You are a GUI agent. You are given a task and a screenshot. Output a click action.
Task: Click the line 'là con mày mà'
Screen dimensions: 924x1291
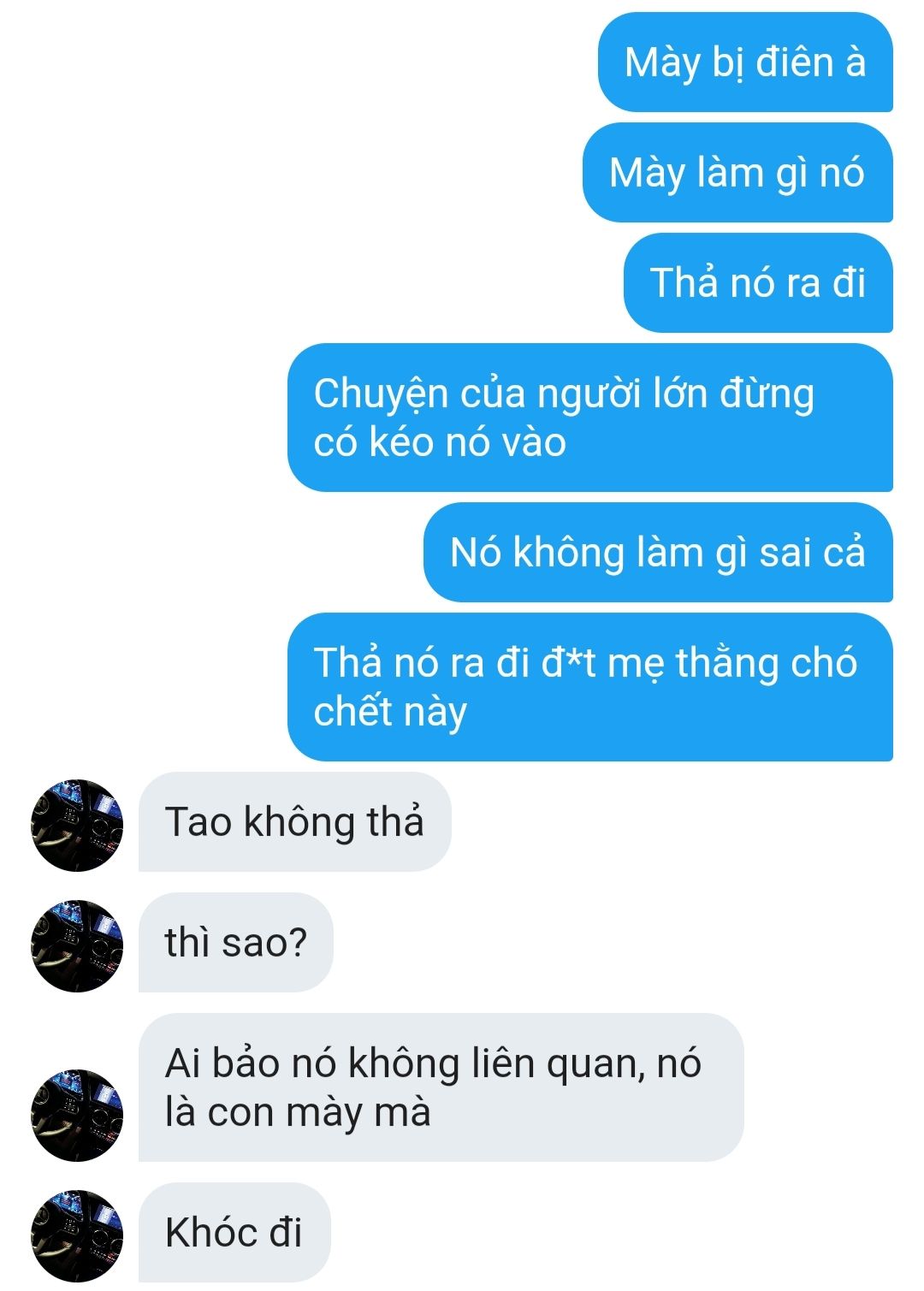(x=298, y=1112)
